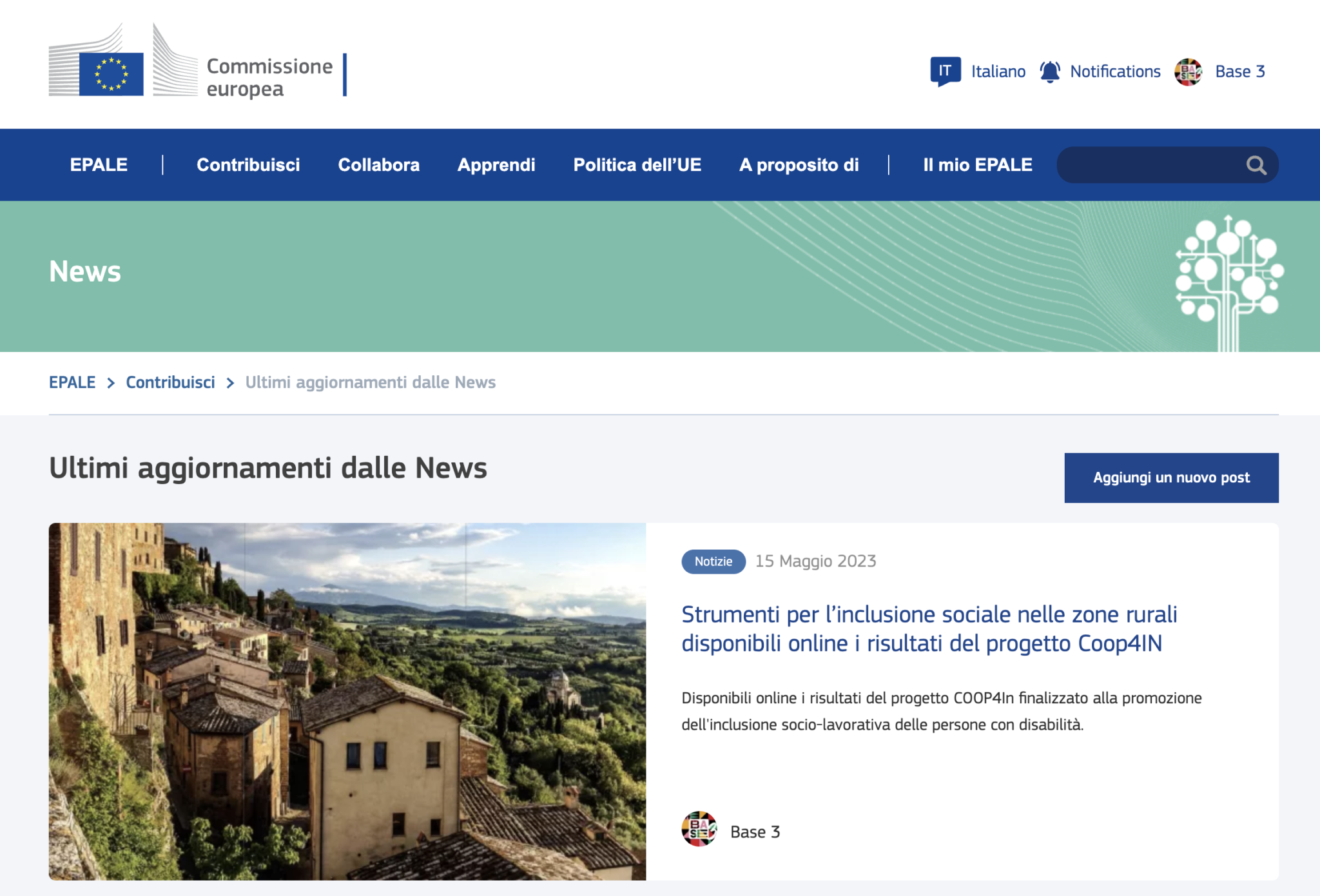Image resolution: width=1320 pixels, height=896 pixels.
Task: Open Il mio EPALE menu
Action: pyautogui.click(x=978, y=165)
